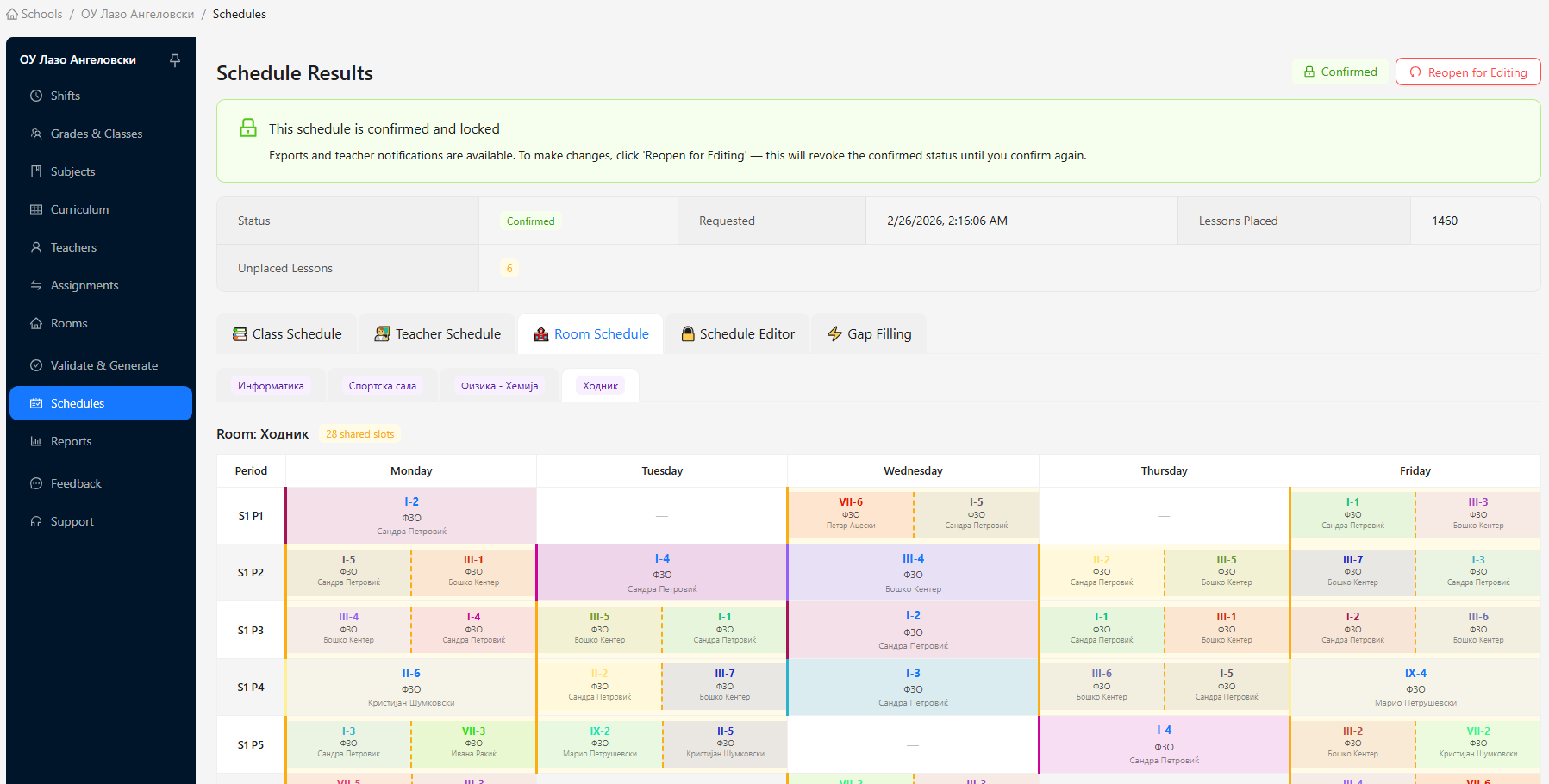The height and width of the screenshot is (784, 1549).
Task: Click the Reopen for Editing button
Action: pos(1468,72)
